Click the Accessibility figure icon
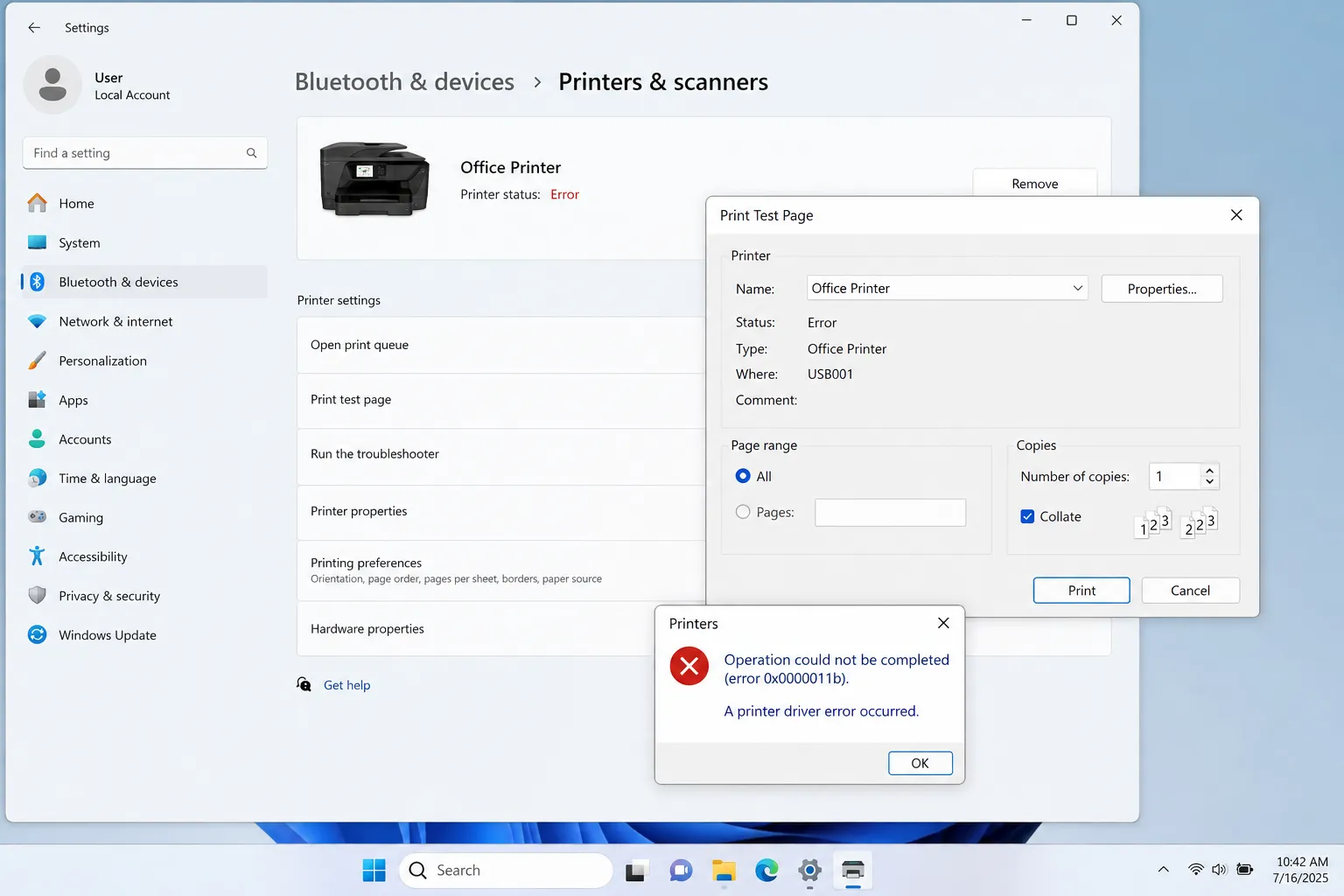1344x896 pixels. click(x=37, y=556)
